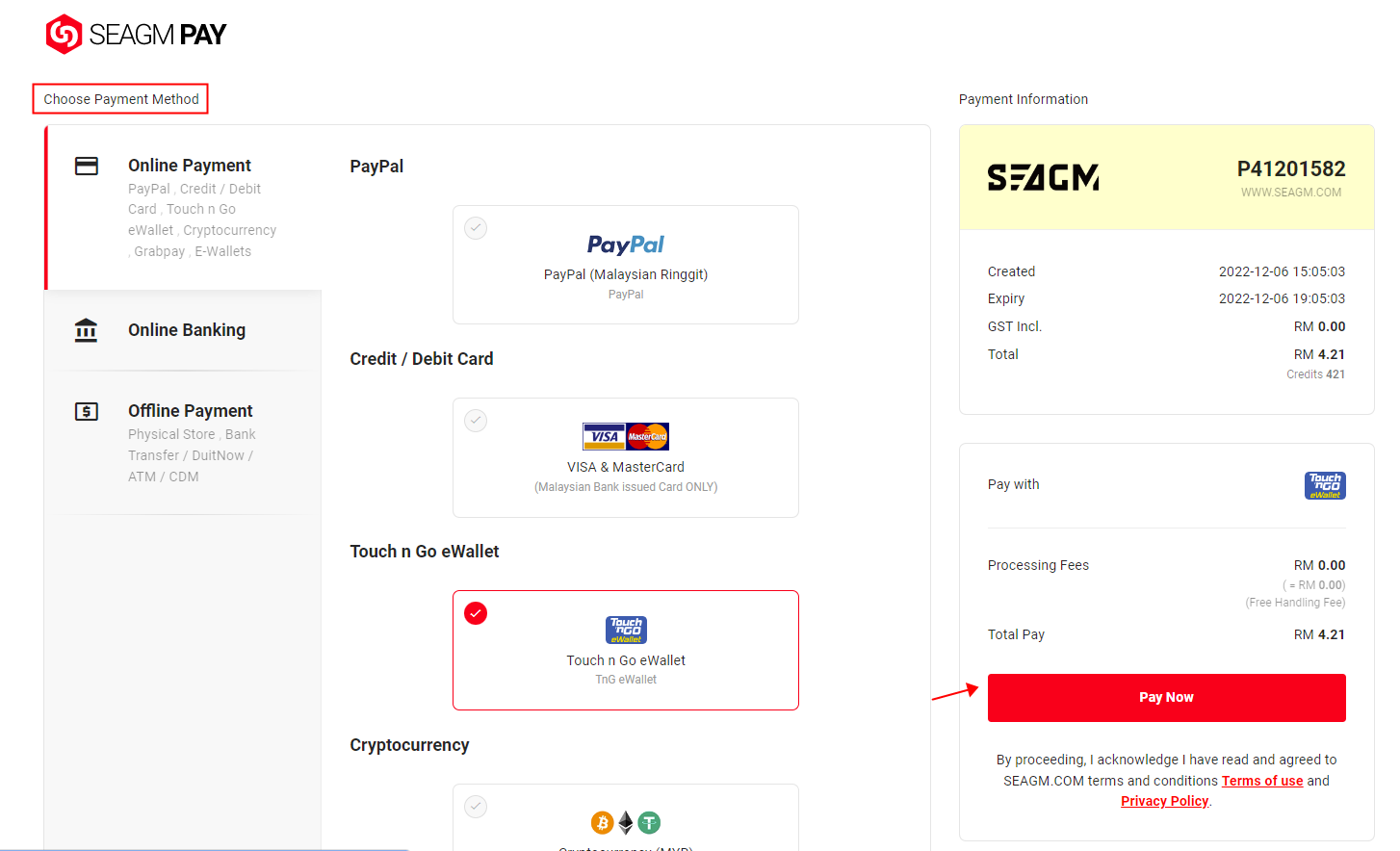Open the Online Payment tab
The height and width of the screenshot is (851, 1400).
coord(183,207)
